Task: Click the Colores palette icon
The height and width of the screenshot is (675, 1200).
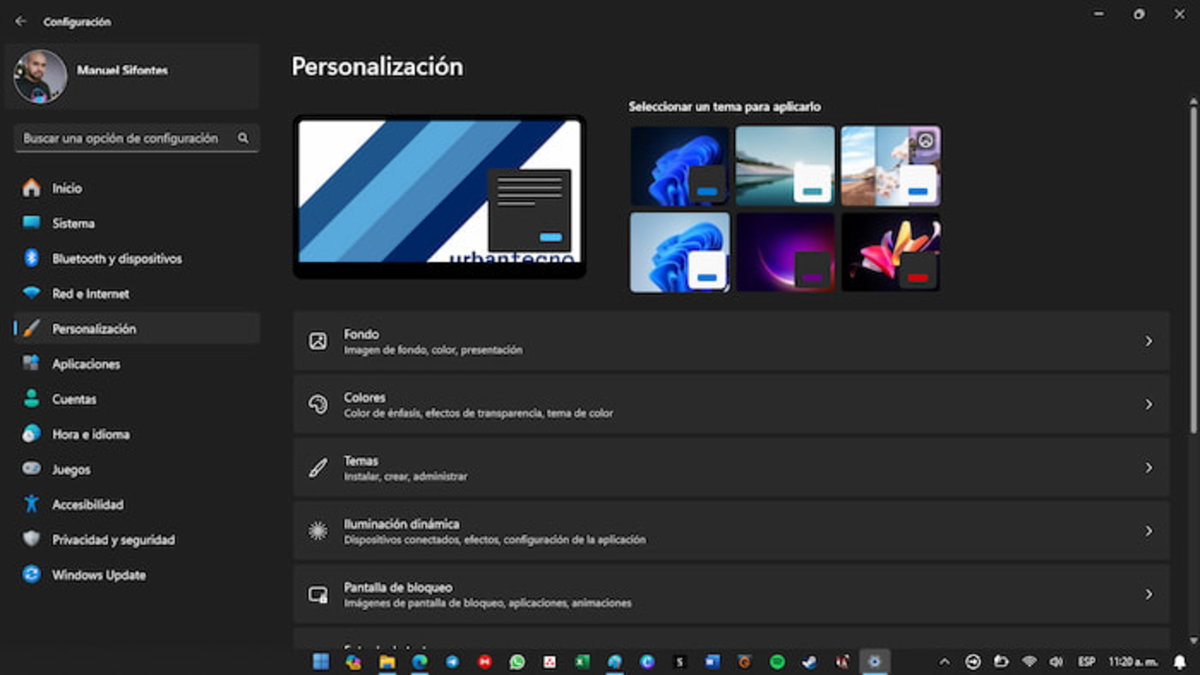Action: pyautogui.click(x=318, y=404)
